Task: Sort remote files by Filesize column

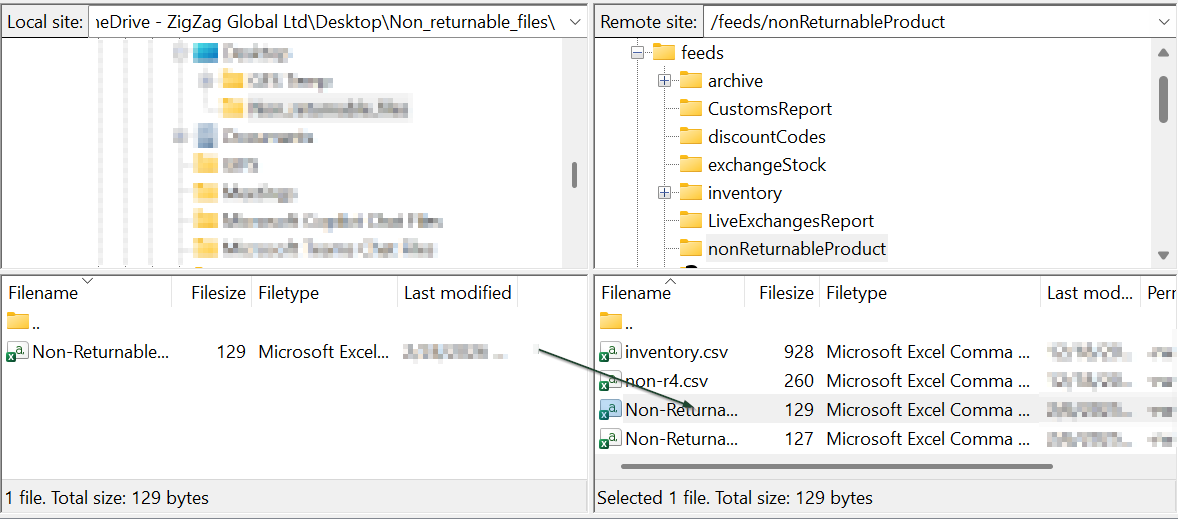Action: pyautogui.click(x=785, y=293)
